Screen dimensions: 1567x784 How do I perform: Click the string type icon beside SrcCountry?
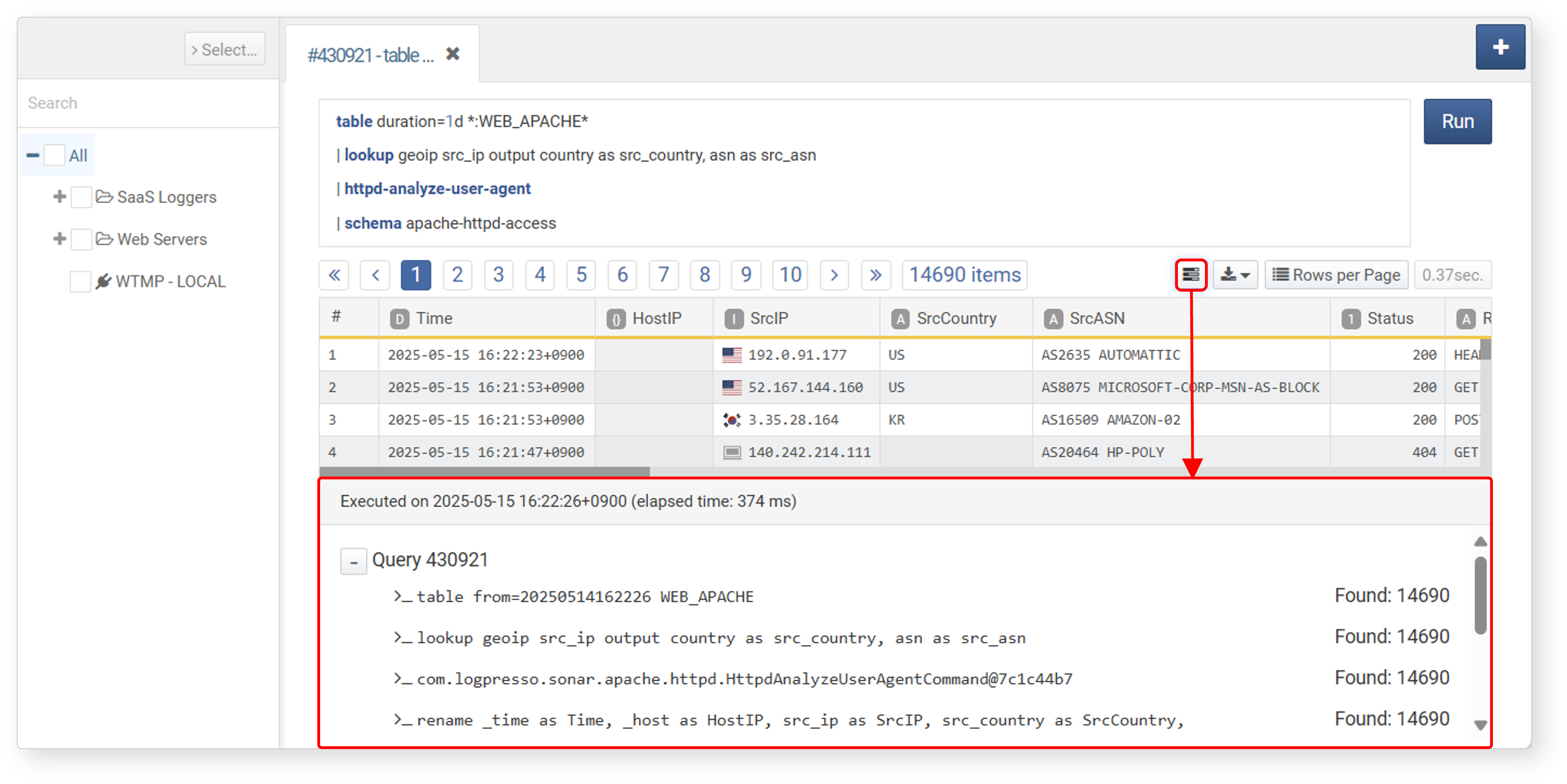coord(900,319)
